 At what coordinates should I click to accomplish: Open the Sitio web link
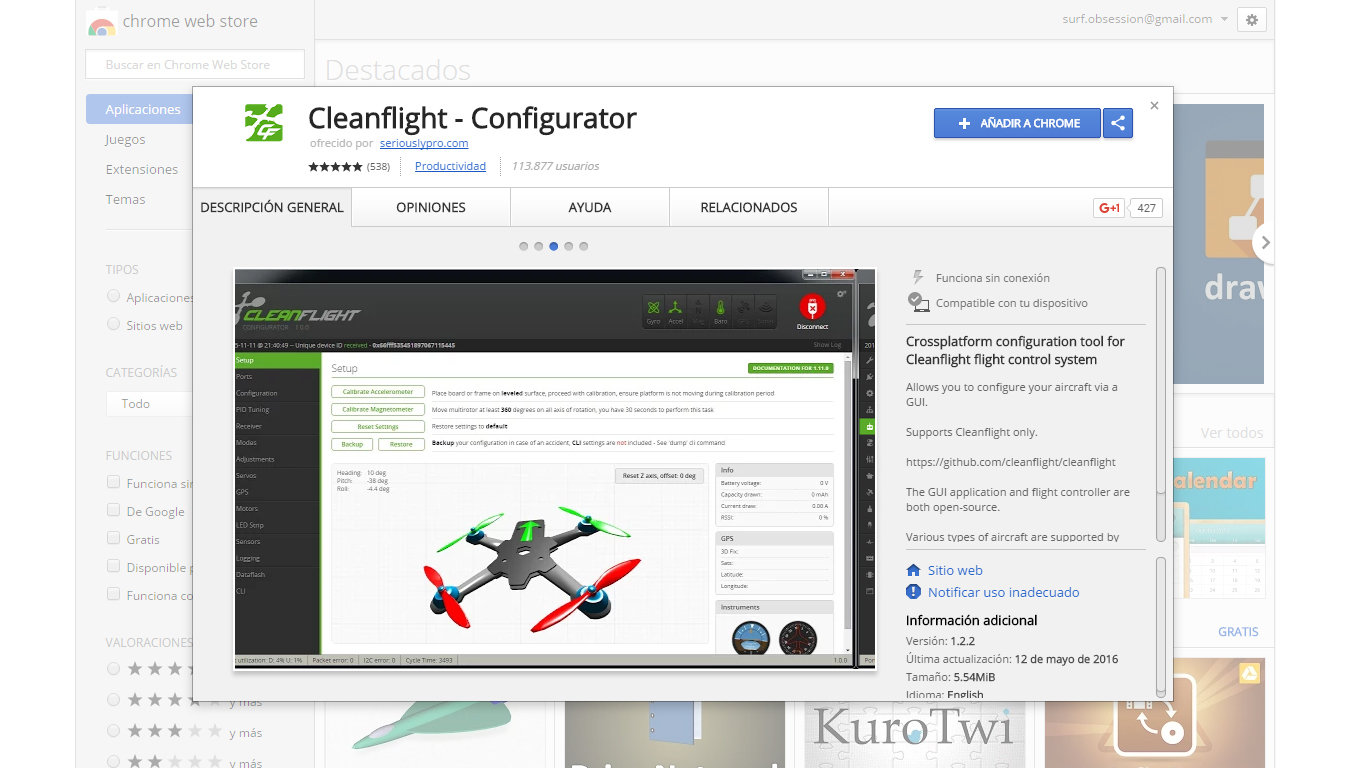tap(955, 570)
